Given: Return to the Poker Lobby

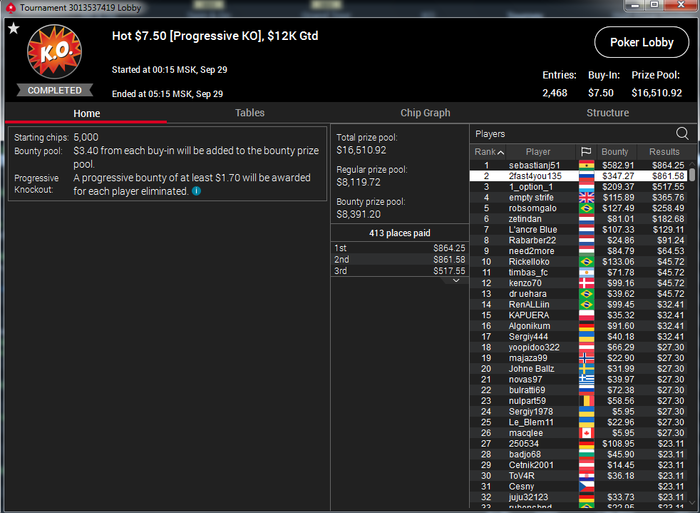Looking at the screenshot, I should coord(642,42).
